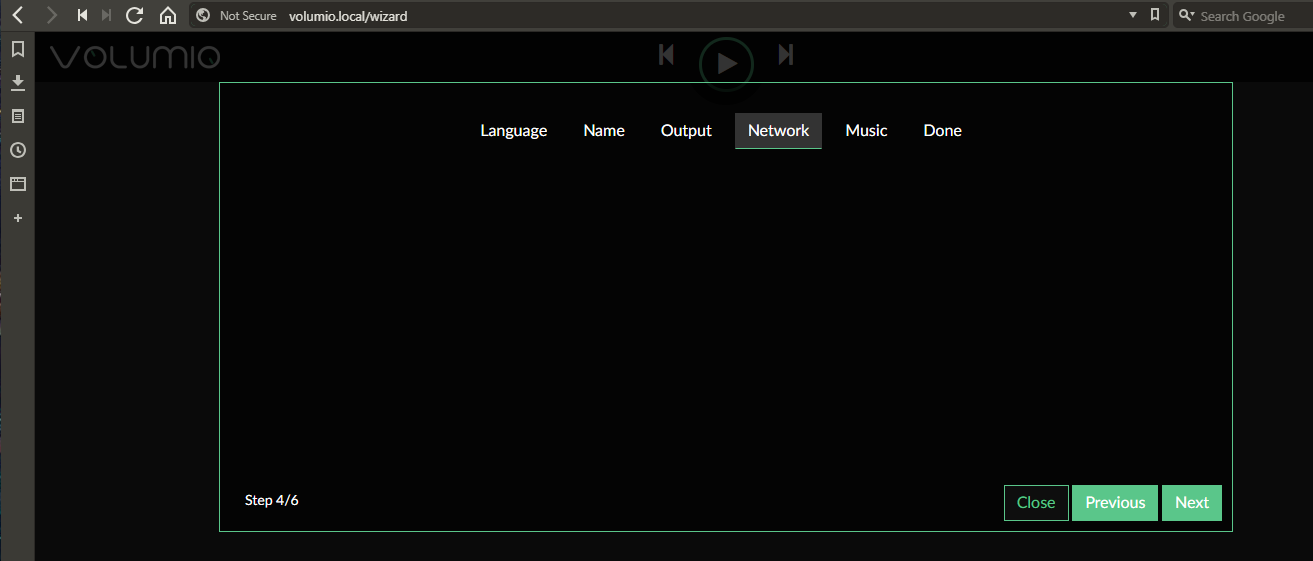The width and height of the screenshot is (1313, 561).
Task: Start playback with the Volumio play button
Action: click(x=726, y=64)
